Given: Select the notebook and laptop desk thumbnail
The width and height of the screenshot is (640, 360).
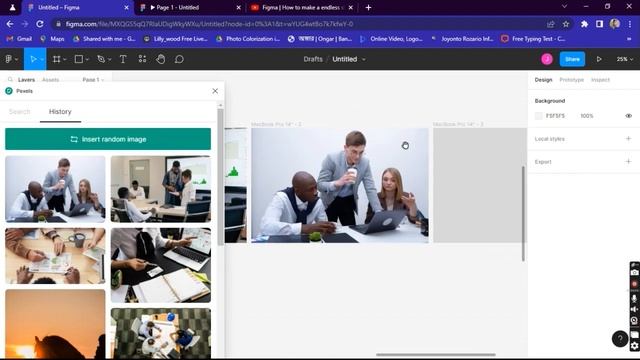Looking at the screenshot, I should [x=161, y=265].
